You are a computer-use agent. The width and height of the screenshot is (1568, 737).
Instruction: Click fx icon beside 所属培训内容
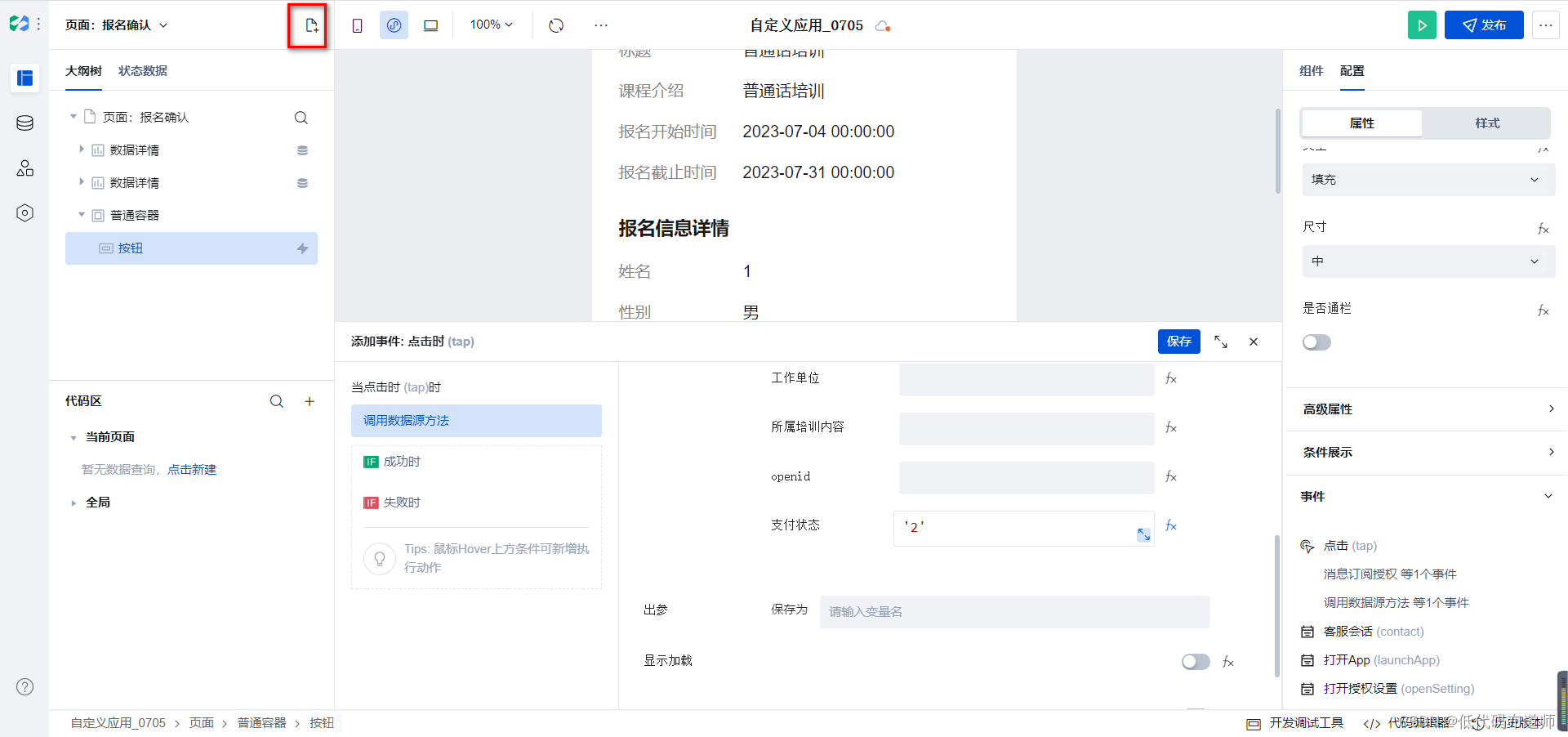[1171, 427]
